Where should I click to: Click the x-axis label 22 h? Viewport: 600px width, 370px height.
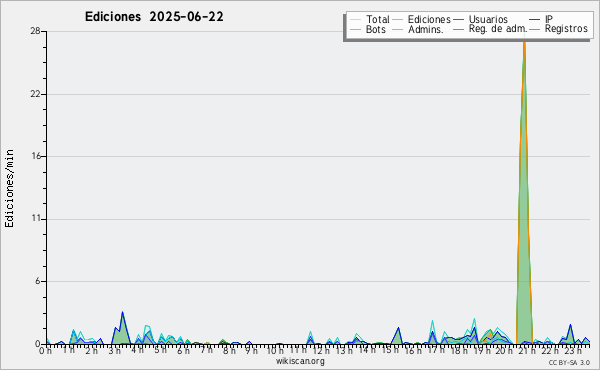(x=550, y=351)
